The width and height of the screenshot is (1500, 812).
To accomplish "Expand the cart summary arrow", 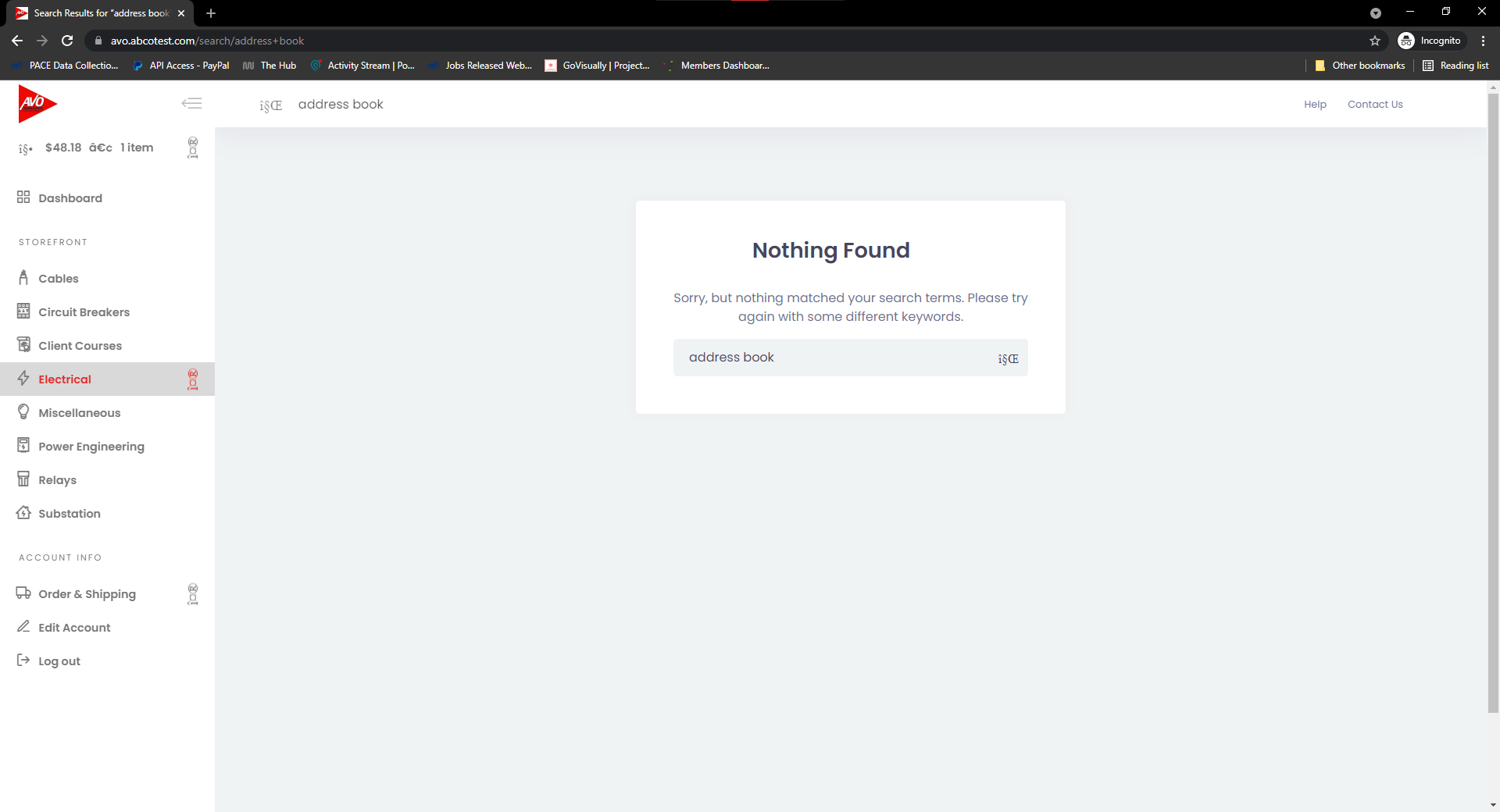I will click(193, 148).
